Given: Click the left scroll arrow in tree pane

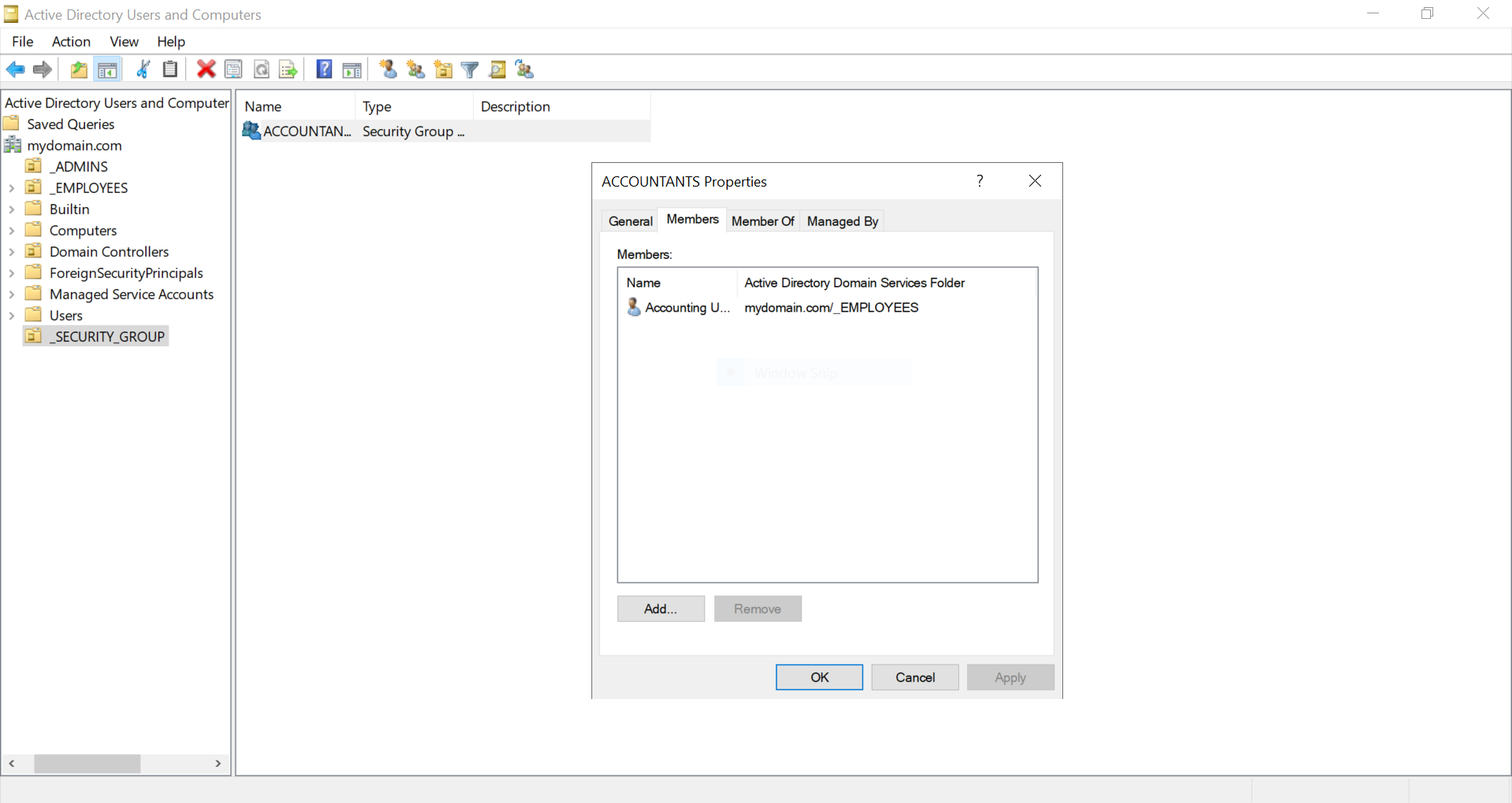Looking at the screenshot, I should click(x=12, y=764).
